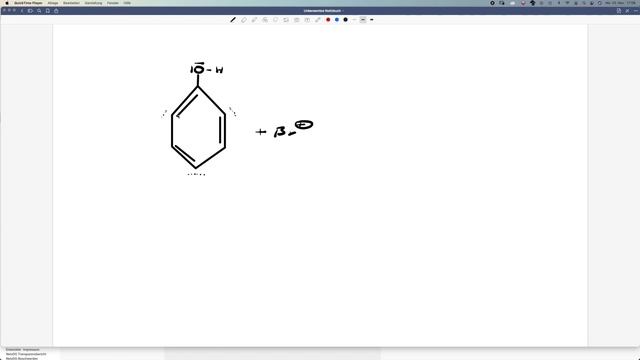This screenshot has height=360, width=640.
Task: Select the medium stroke width
Action: point(363,20)
